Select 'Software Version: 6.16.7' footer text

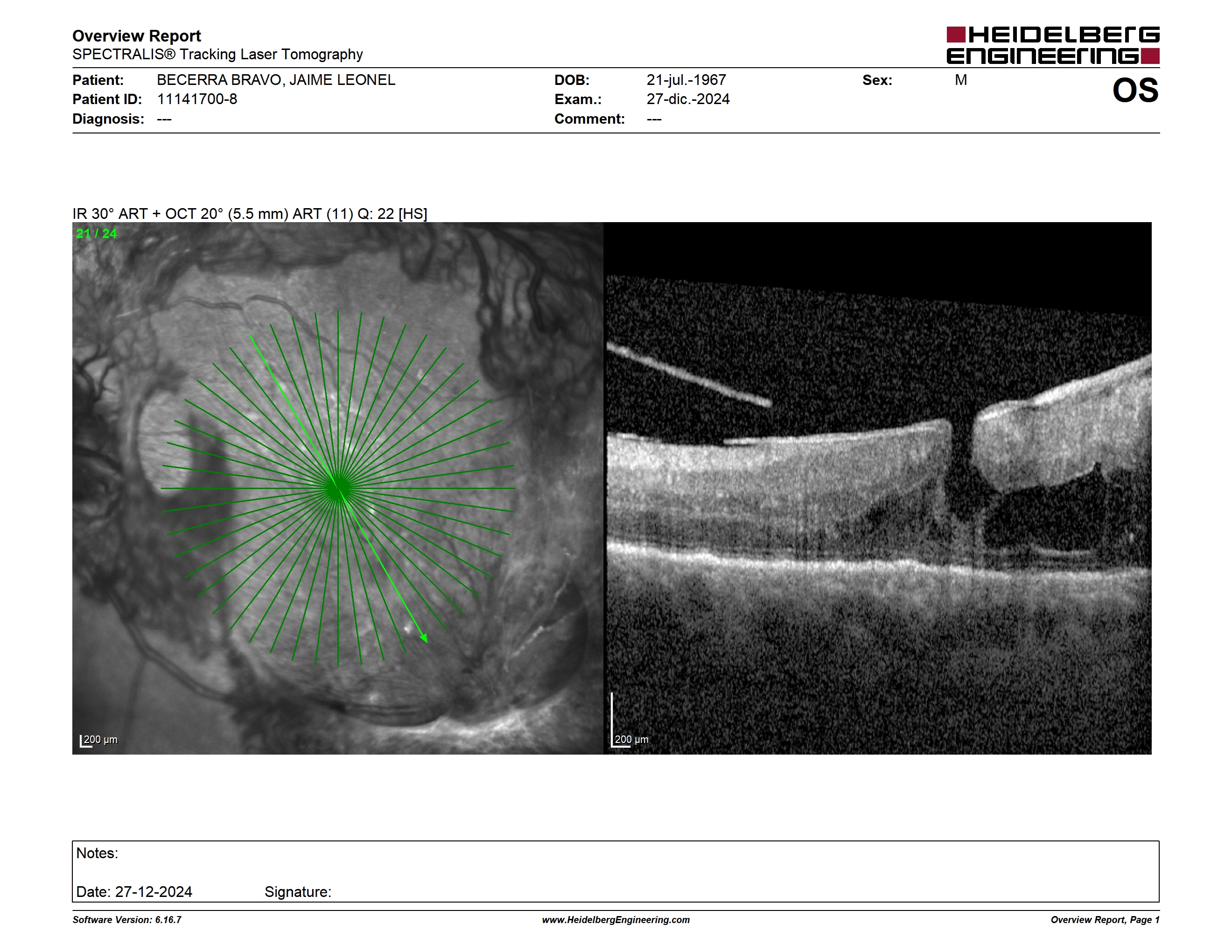pos(127,920)
